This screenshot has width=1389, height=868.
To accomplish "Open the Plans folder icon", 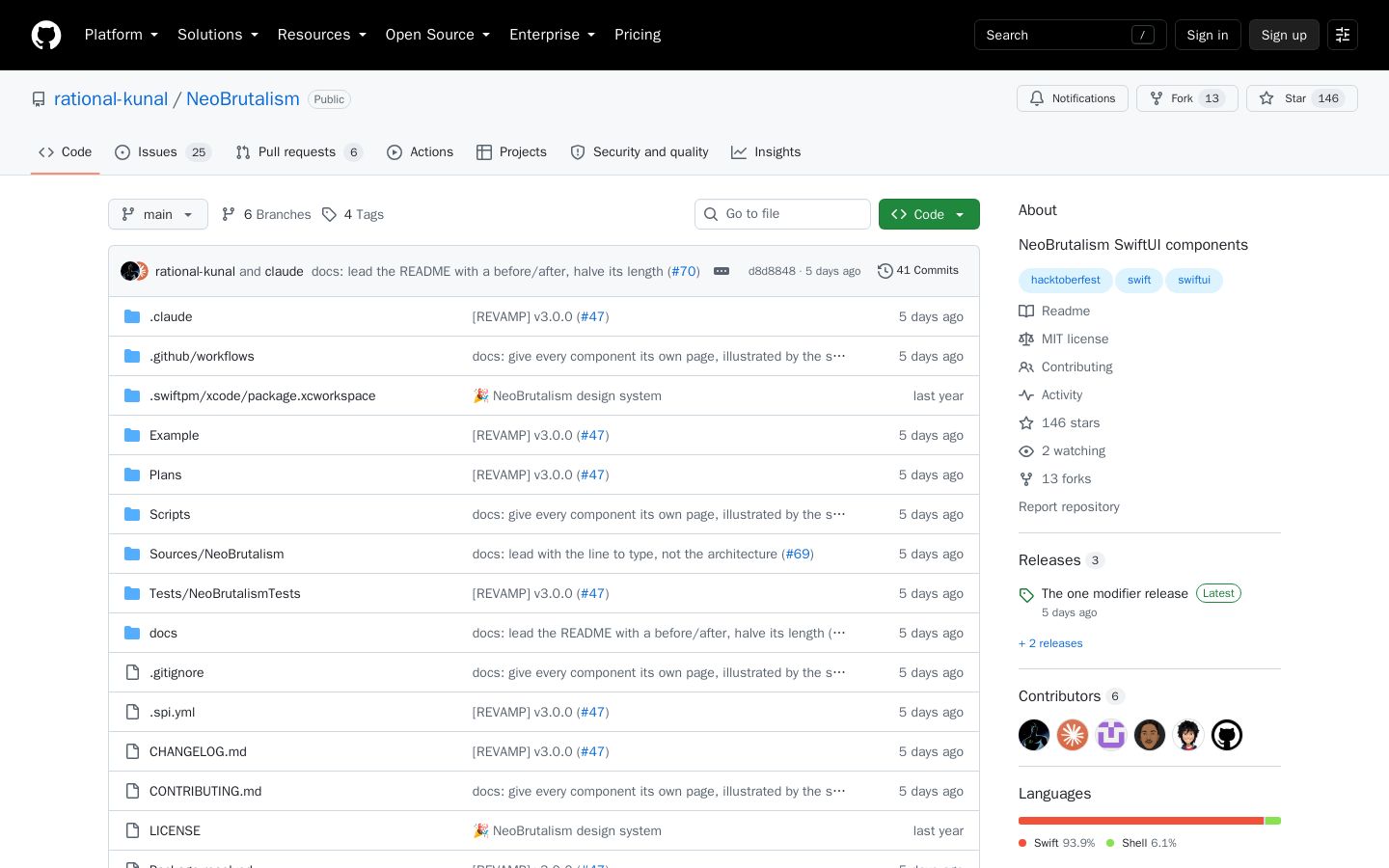I will pos(132,475).
